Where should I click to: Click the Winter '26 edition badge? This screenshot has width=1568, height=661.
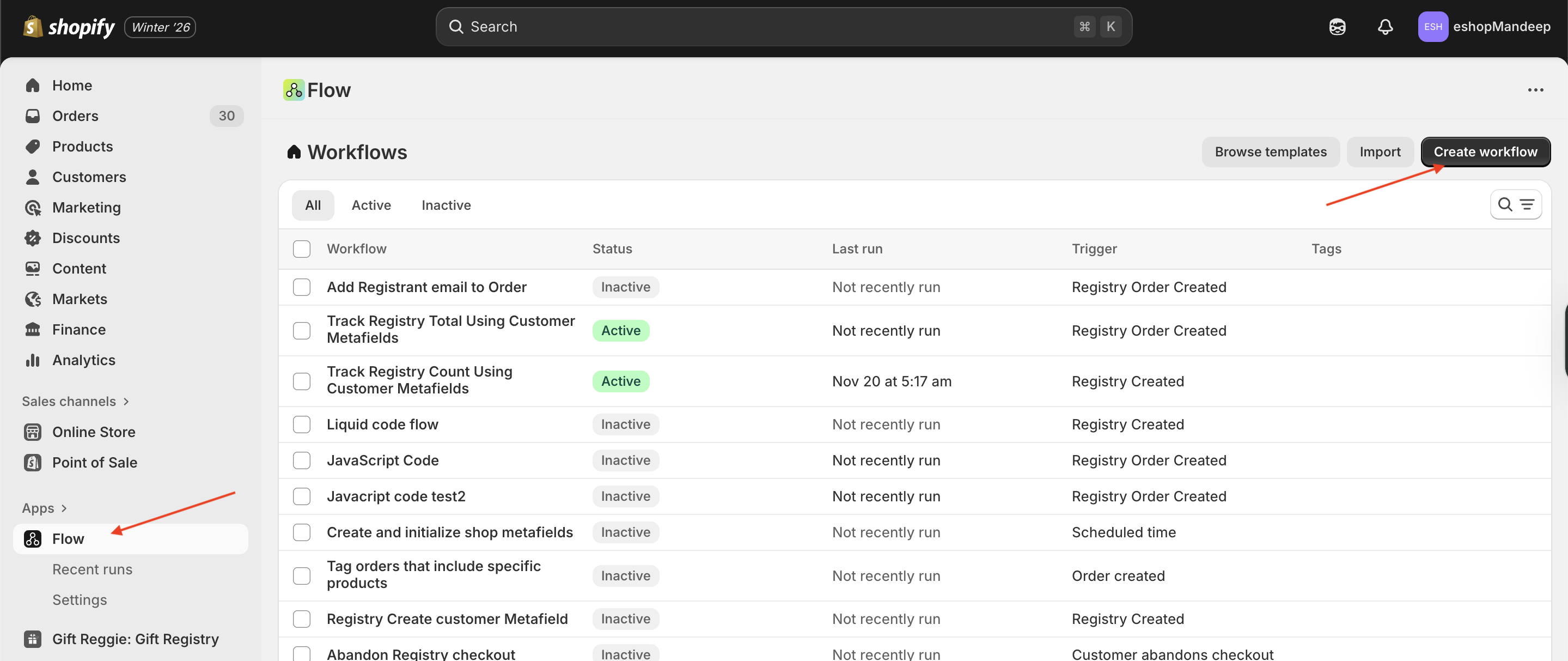161,27
